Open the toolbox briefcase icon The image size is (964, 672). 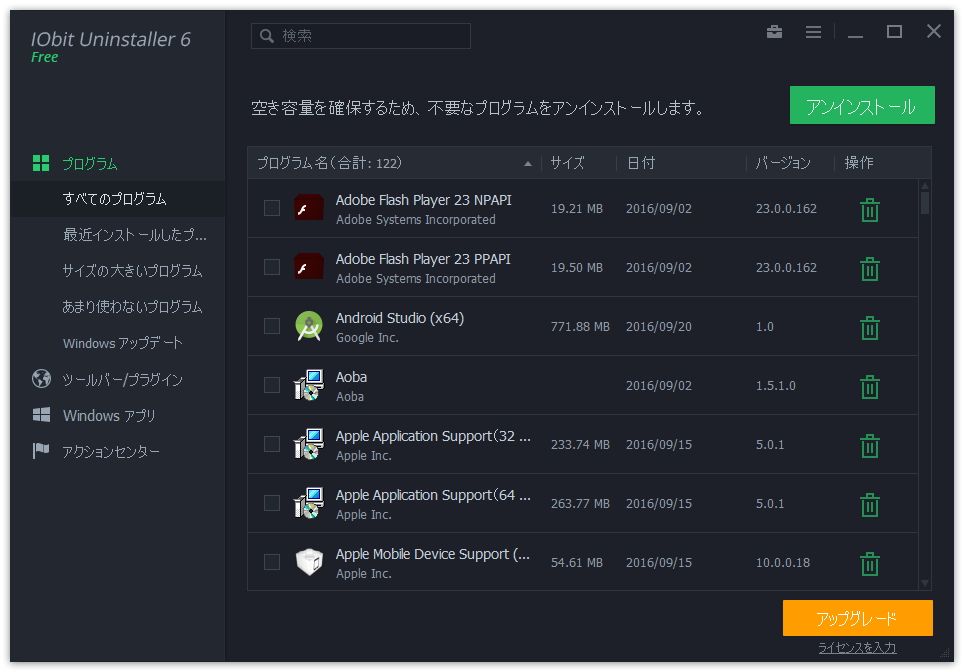[774, 31]
